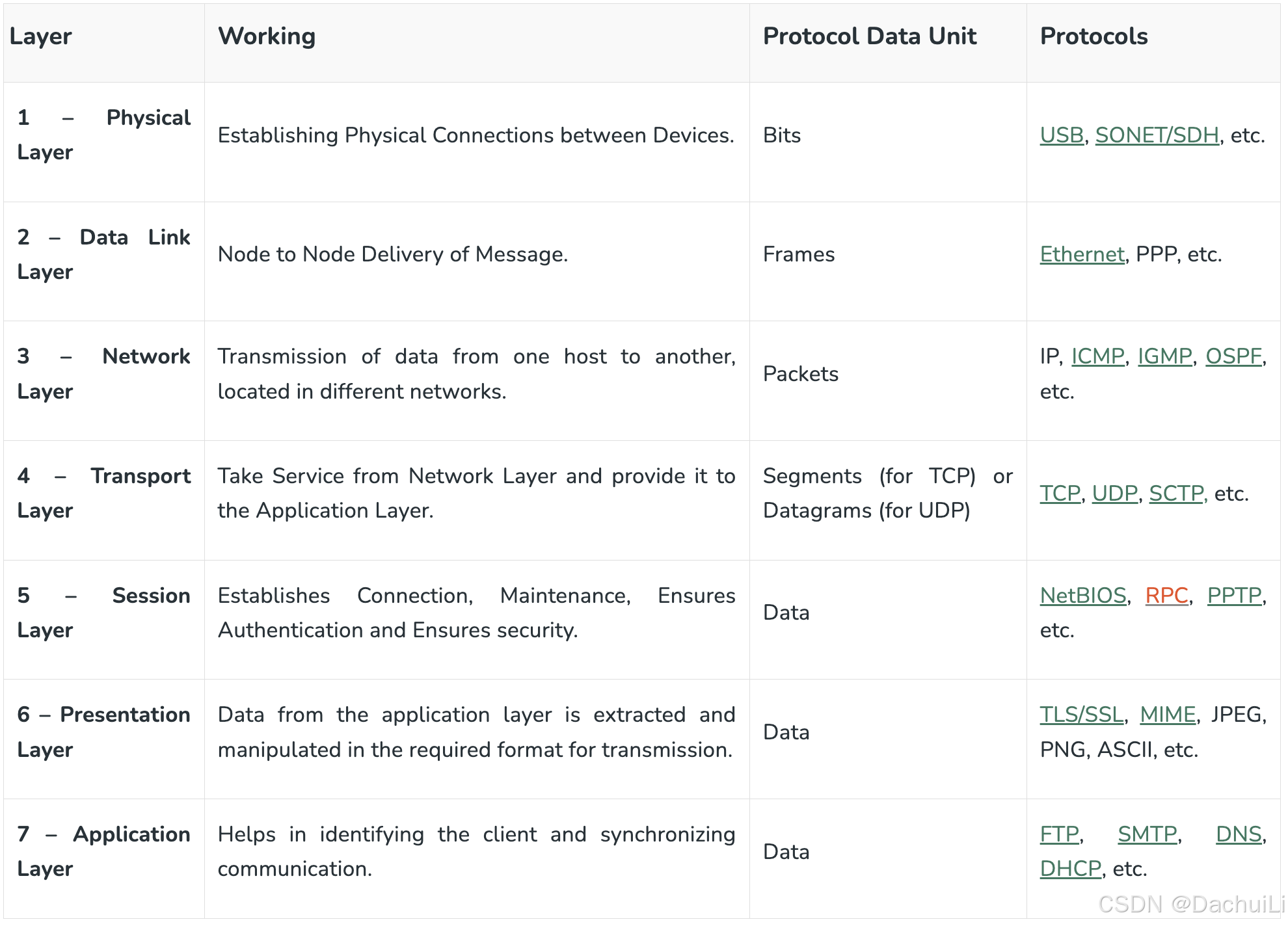Open the MIME link

click(x=1168, y=715)
